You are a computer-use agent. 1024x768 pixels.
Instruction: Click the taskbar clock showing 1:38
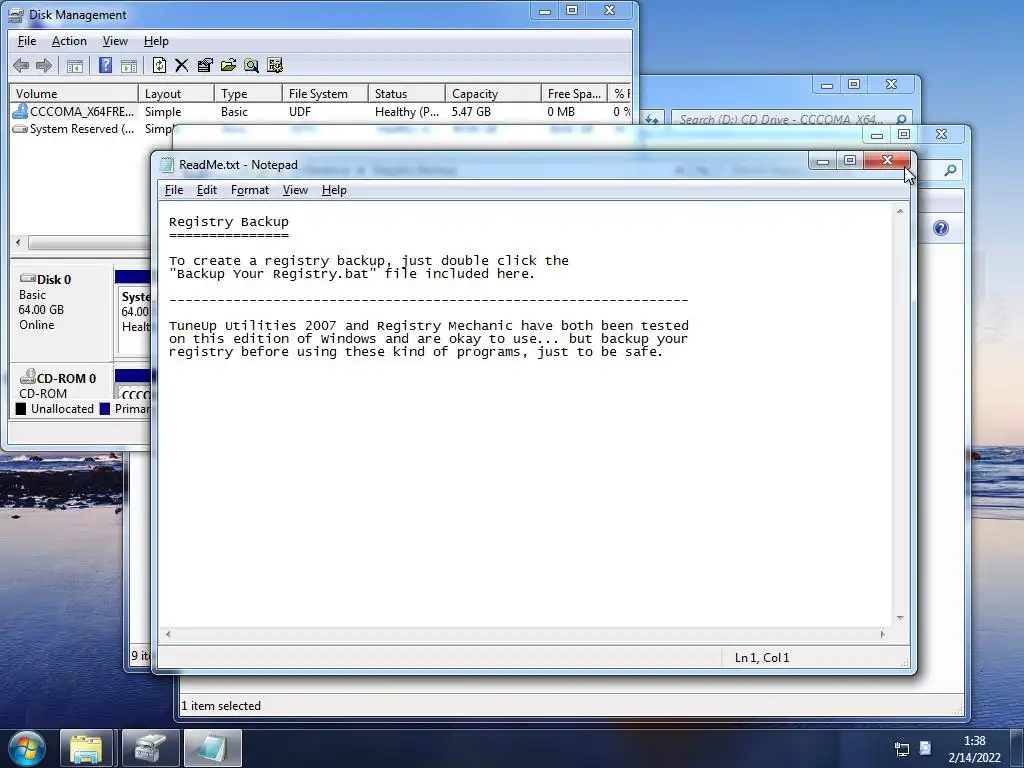click(974, 741)
